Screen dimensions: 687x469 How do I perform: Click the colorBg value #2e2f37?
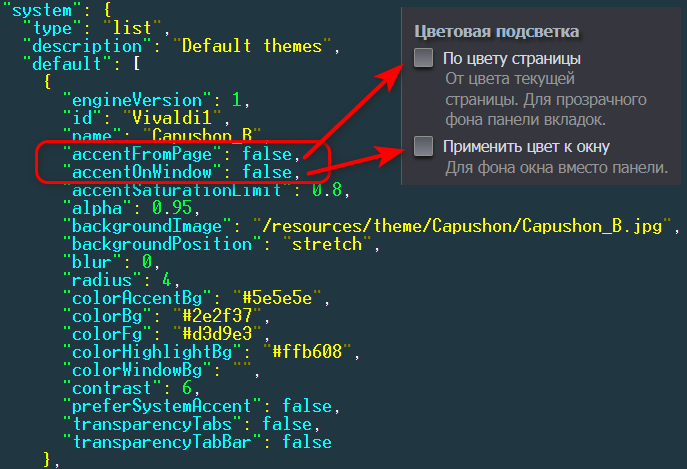[x=217, y=316]
